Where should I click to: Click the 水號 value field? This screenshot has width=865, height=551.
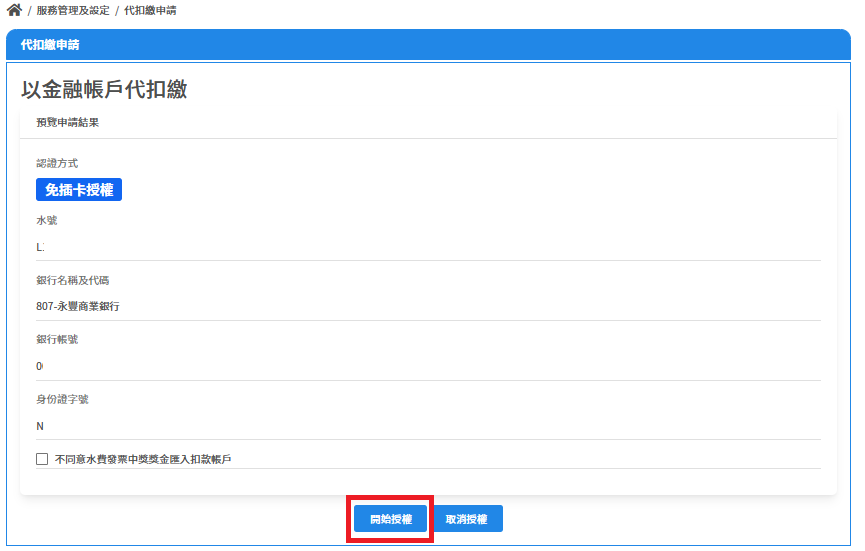428,246
